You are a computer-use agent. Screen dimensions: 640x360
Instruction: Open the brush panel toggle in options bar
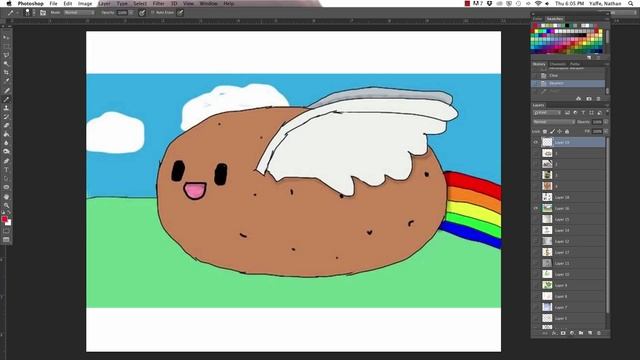(x=43, y=13)
